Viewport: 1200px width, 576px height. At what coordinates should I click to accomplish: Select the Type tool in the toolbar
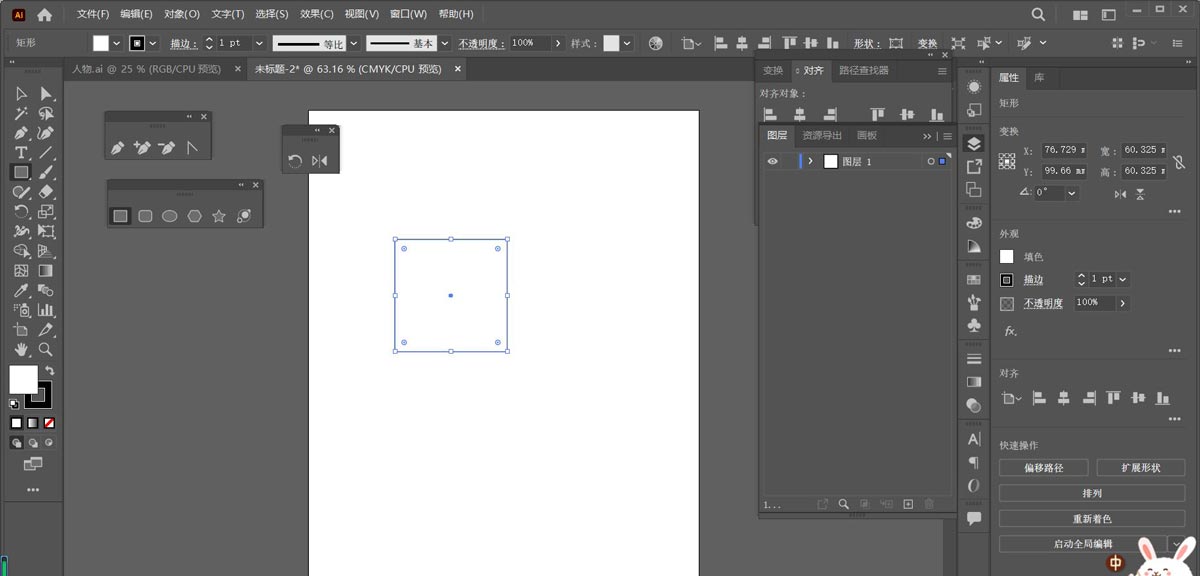click(x=20, y=151)
